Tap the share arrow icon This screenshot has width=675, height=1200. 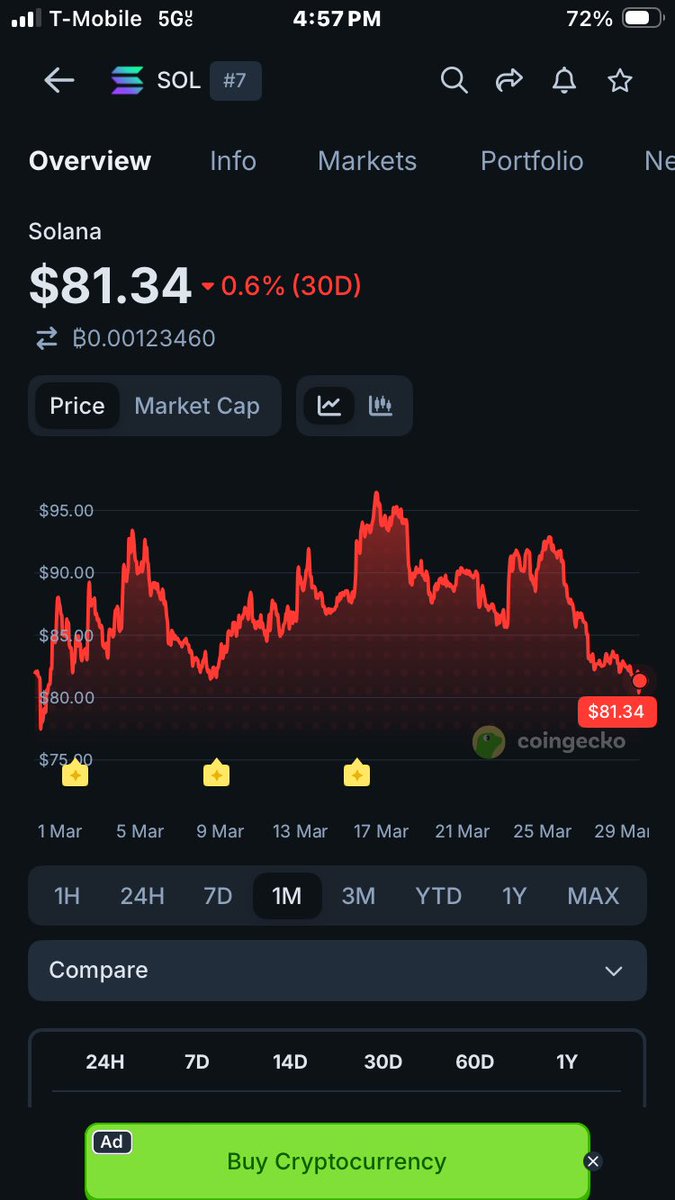[510, 81]
